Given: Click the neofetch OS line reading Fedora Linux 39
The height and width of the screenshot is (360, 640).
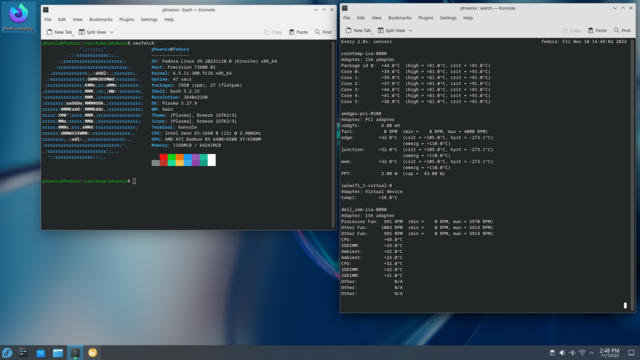Looking at the screenshot, I should pyautogui.click(x=214, y=61).
